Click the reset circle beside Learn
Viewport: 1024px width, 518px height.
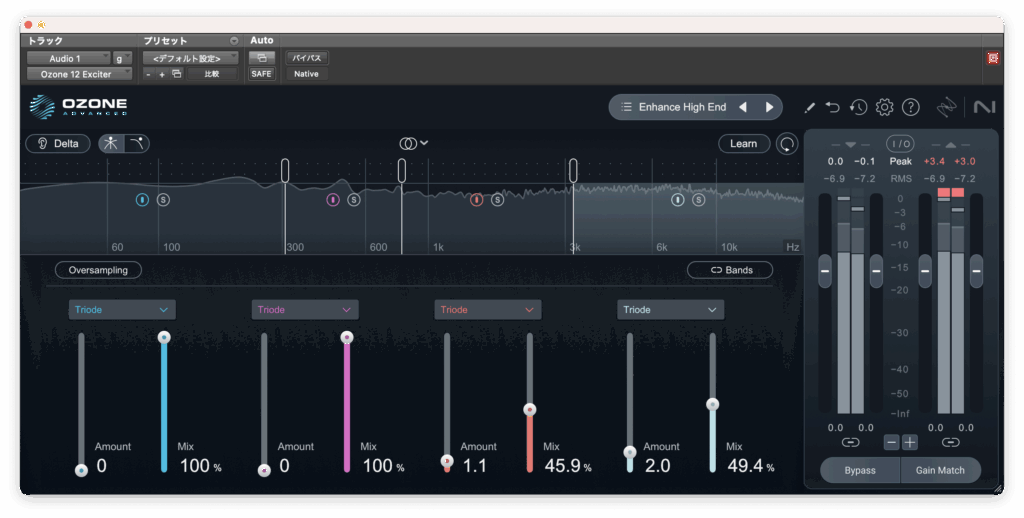788,144
